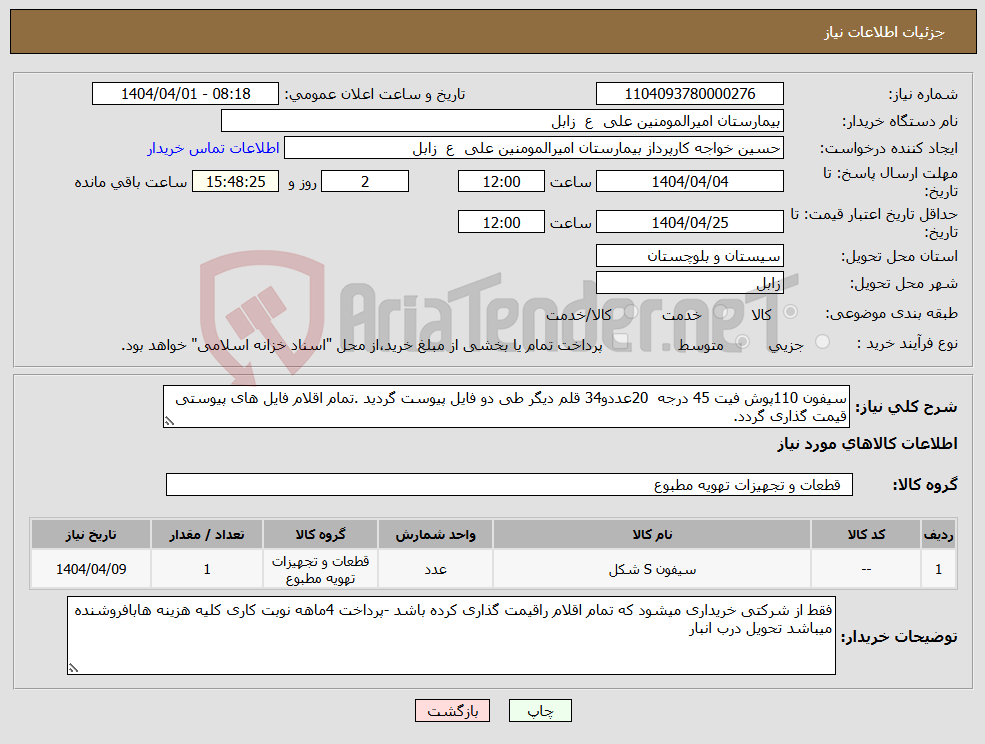Open اطلاعات تماس خریدار link
This screenshot has height=744, width=985.
click(x=214, y=148)
